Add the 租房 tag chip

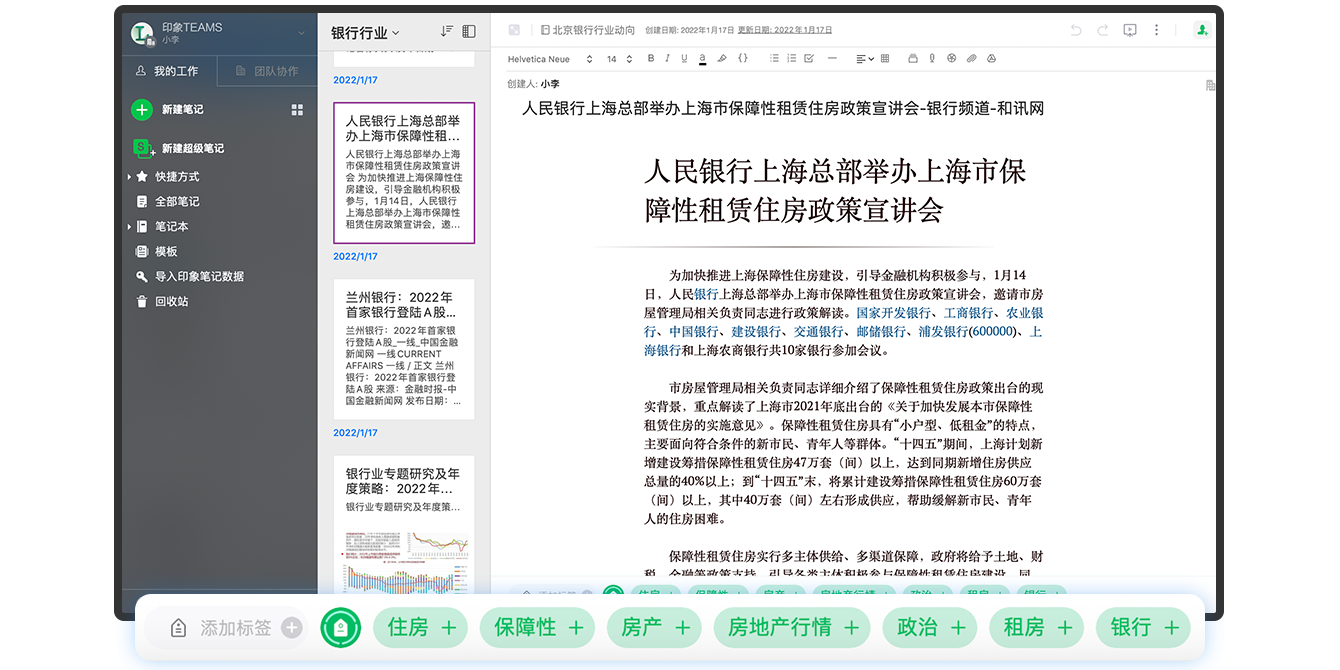click(1037, 628)
